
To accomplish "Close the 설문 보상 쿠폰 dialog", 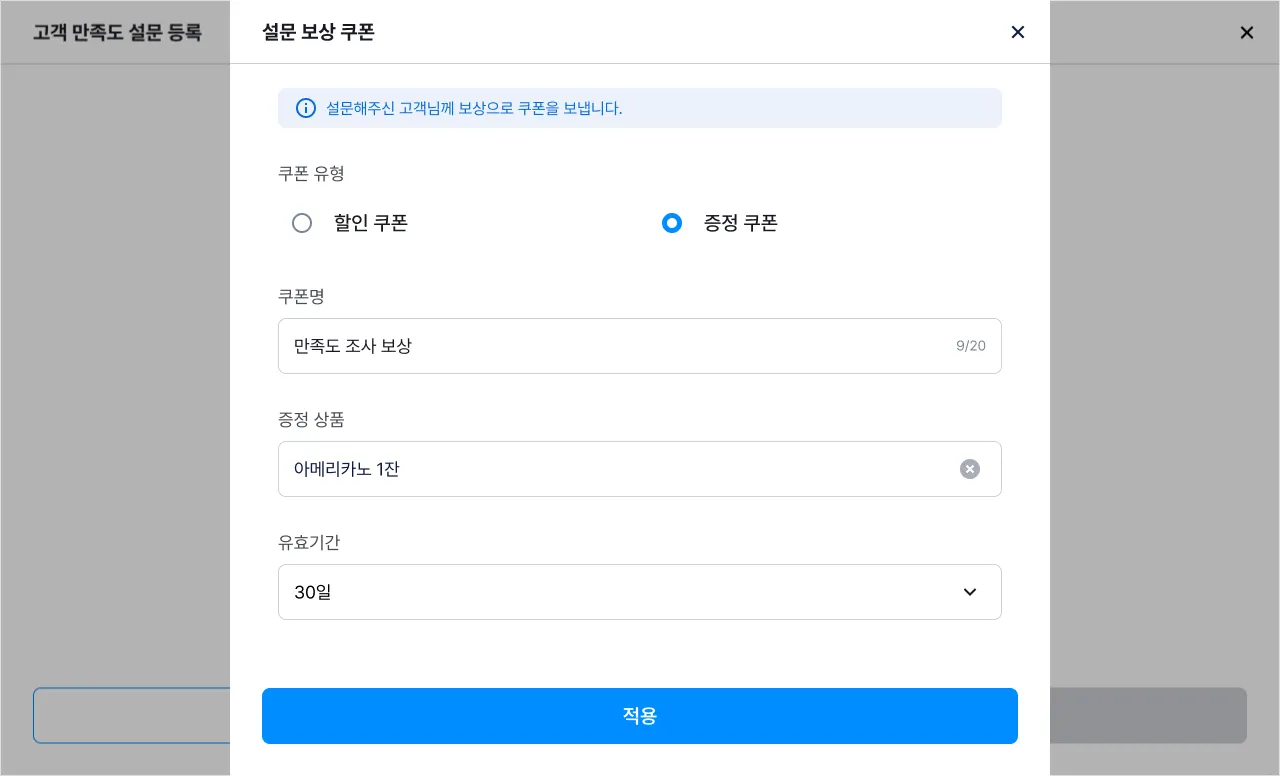I will (1018, 32).
